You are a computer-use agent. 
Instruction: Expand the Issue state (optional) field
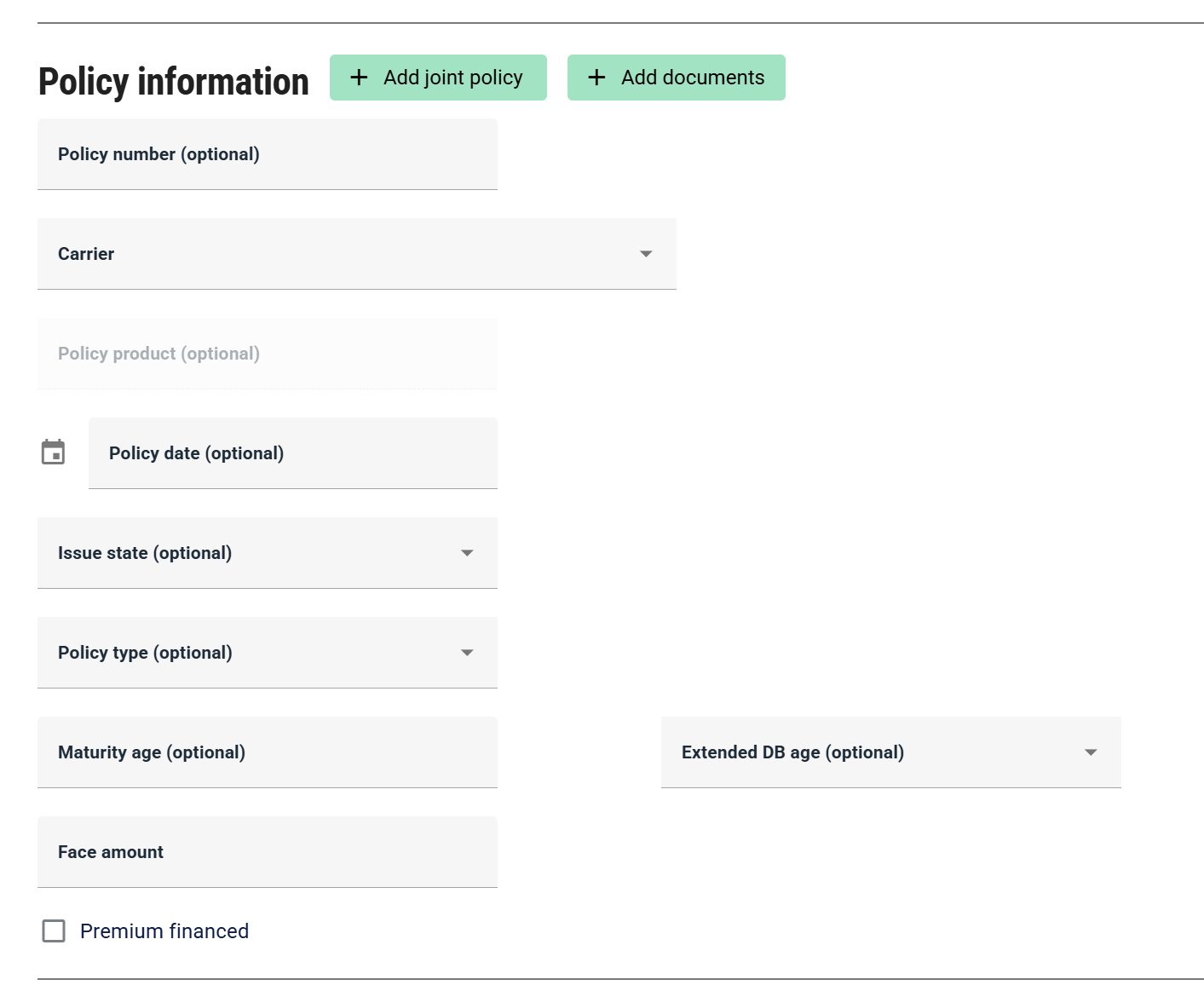[x=268, y=553]
